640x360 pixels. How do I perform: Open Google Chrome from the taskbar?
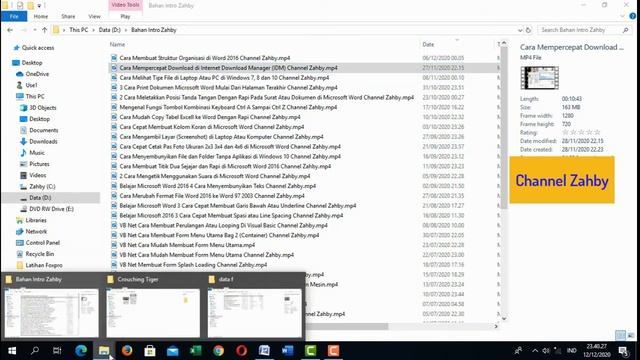point(218,351)
